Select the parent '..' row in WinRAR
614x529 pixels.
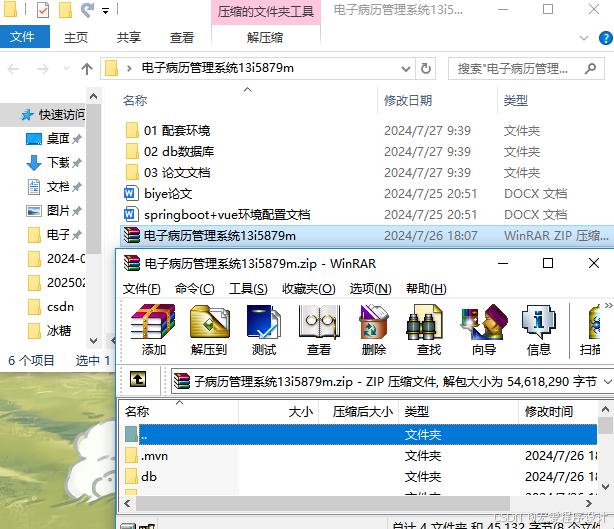361,435
